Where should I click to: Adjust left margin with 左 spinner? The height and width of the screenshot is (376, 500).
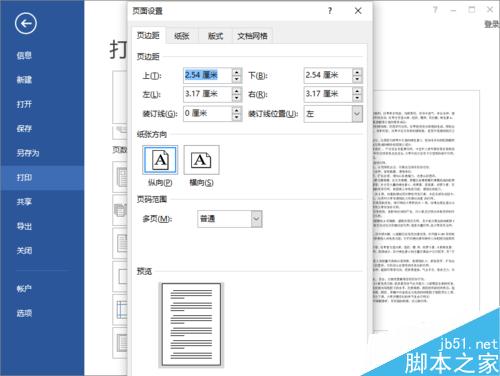(x=237, y=94)
